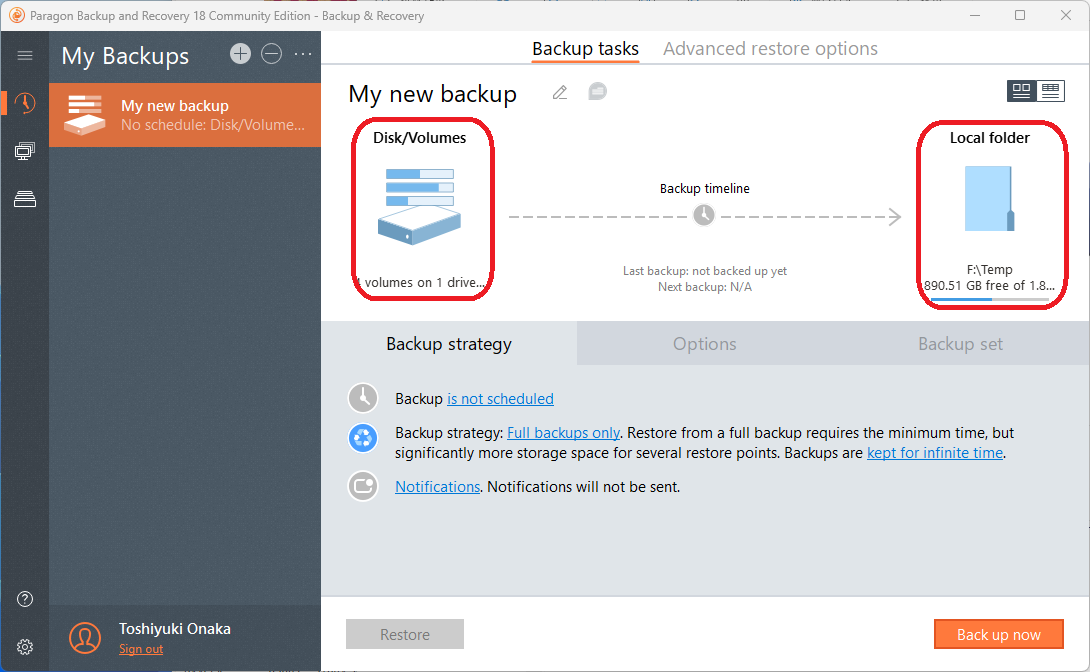The image size is (1090, 672).
Task: Open the Advanced restore options tab
Action: coord(770,49)
